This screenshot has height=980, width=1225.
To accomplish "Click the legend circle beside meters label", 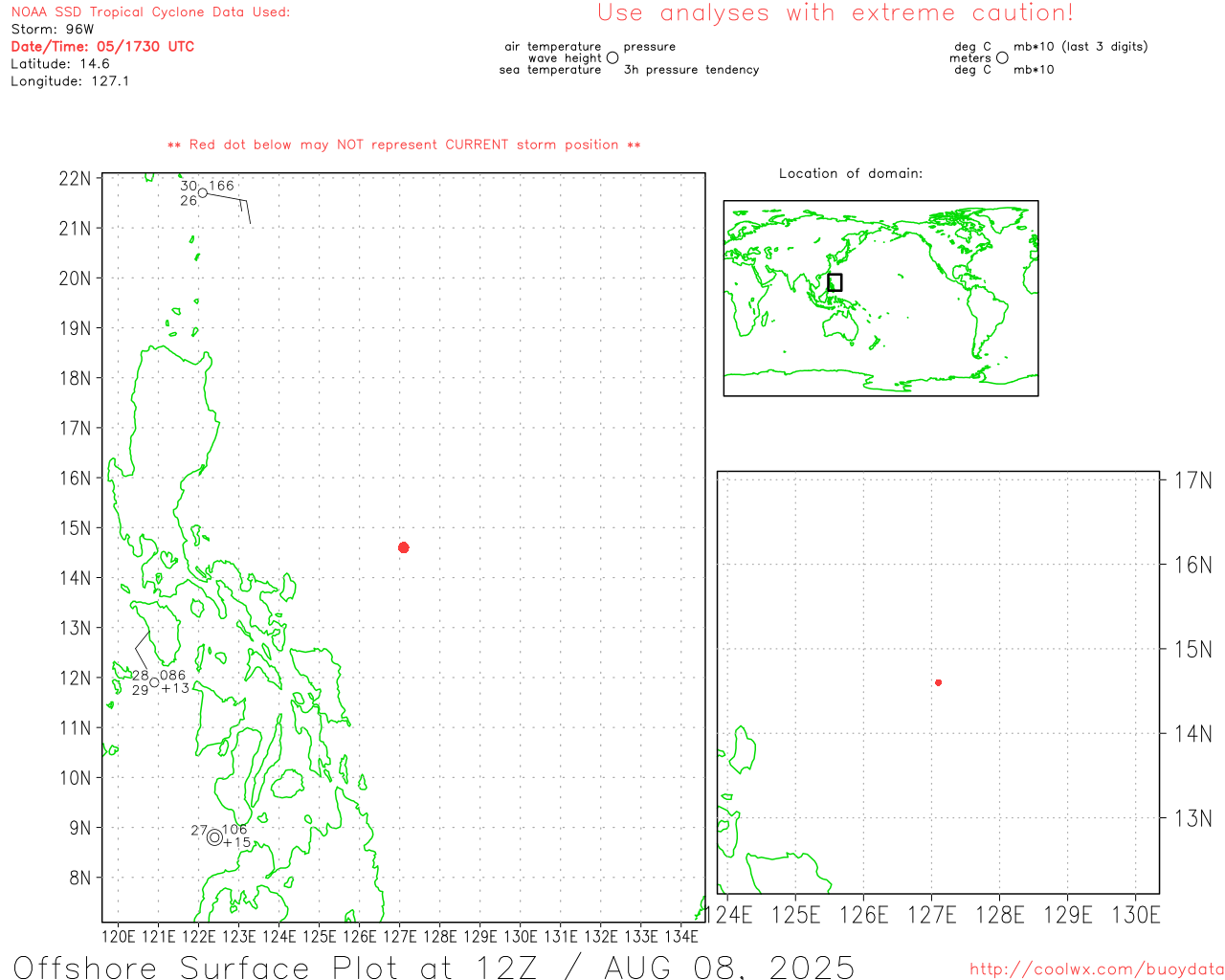I will pyautogui.click(x=1002, y=58).
